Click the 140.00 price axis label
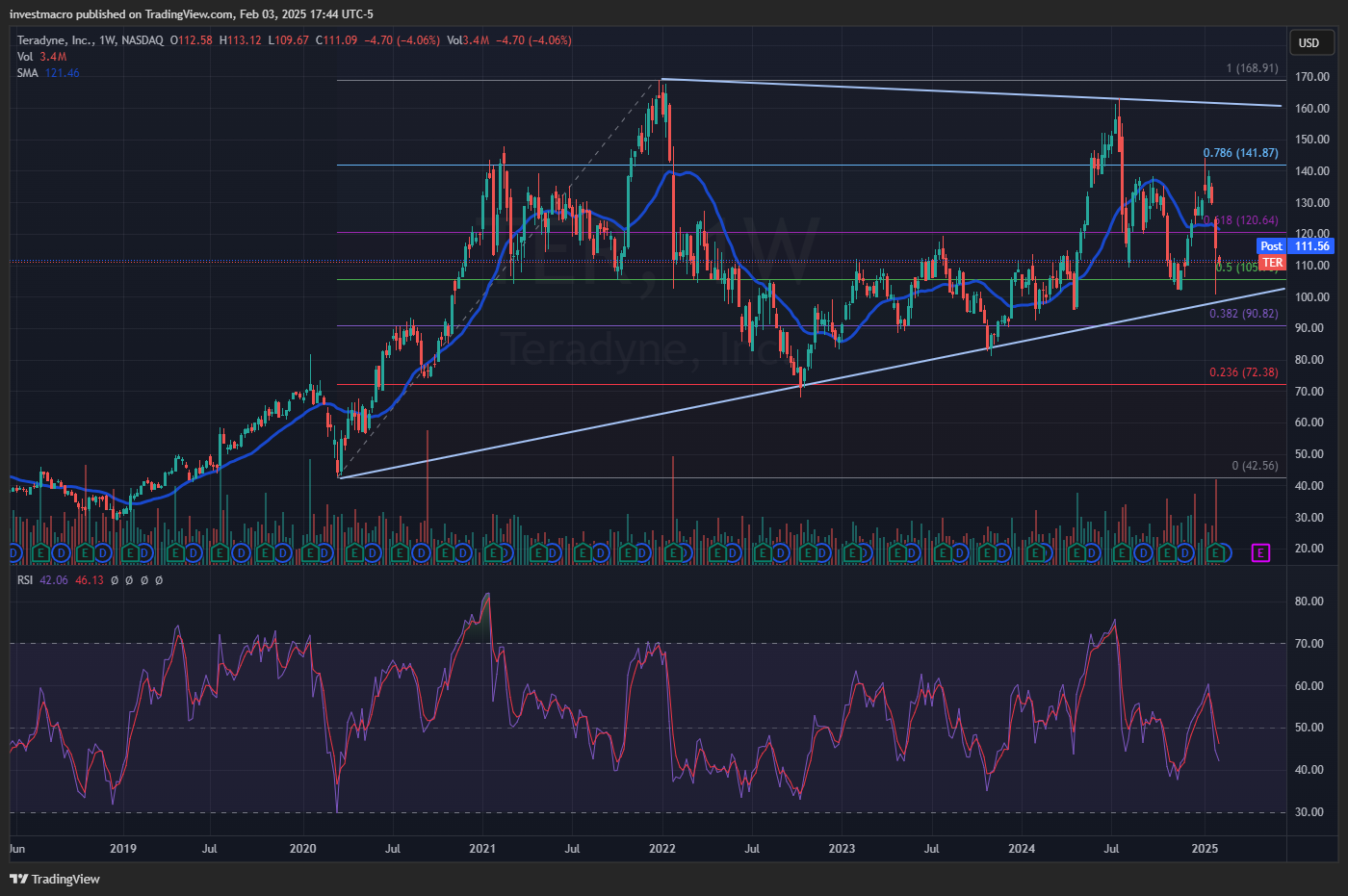Screen dimensions: 1348x896 pos(1312,171)
